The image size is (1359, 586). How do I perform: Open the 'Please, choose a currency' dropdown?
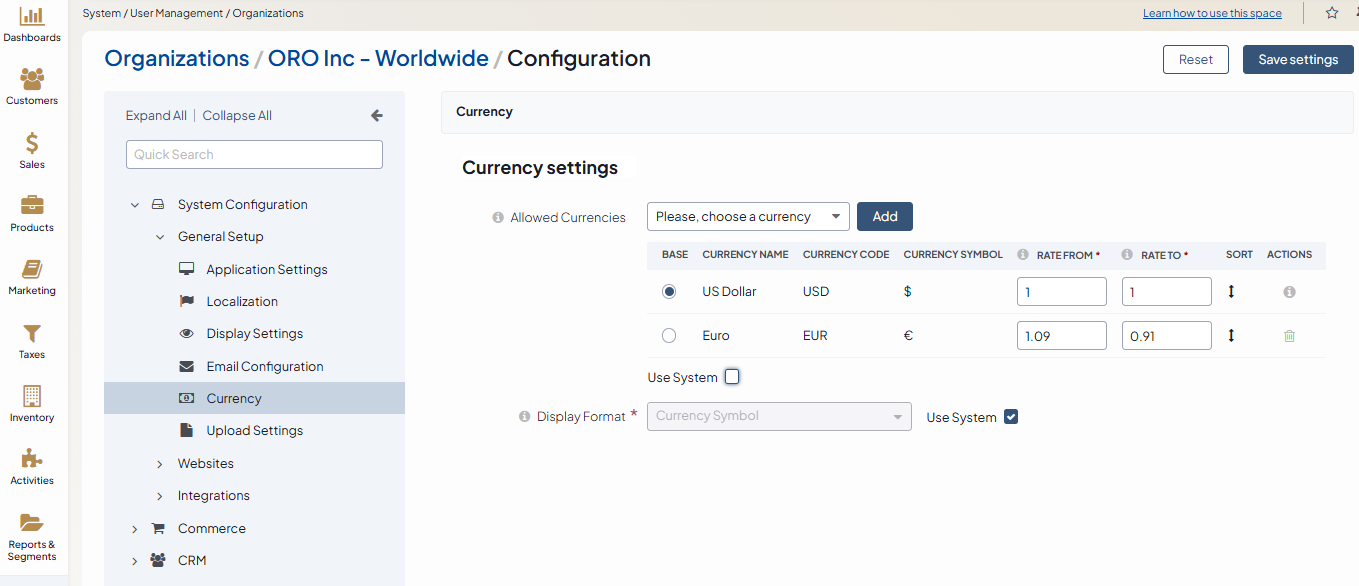coord(748,217)
